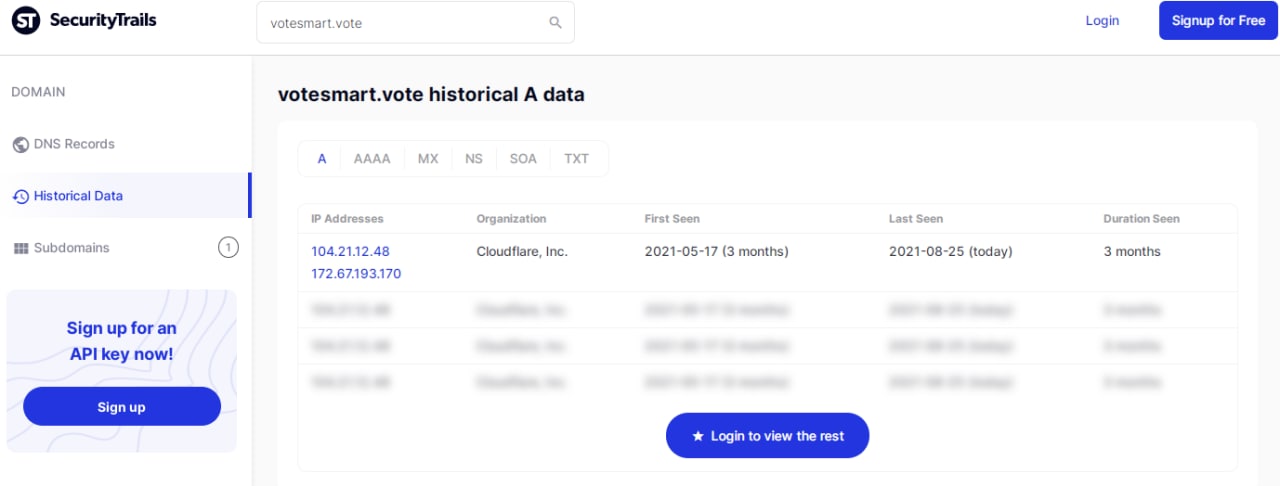Click the Signup for Free button
1280x486 pixels.
(x=1219, y=21)
